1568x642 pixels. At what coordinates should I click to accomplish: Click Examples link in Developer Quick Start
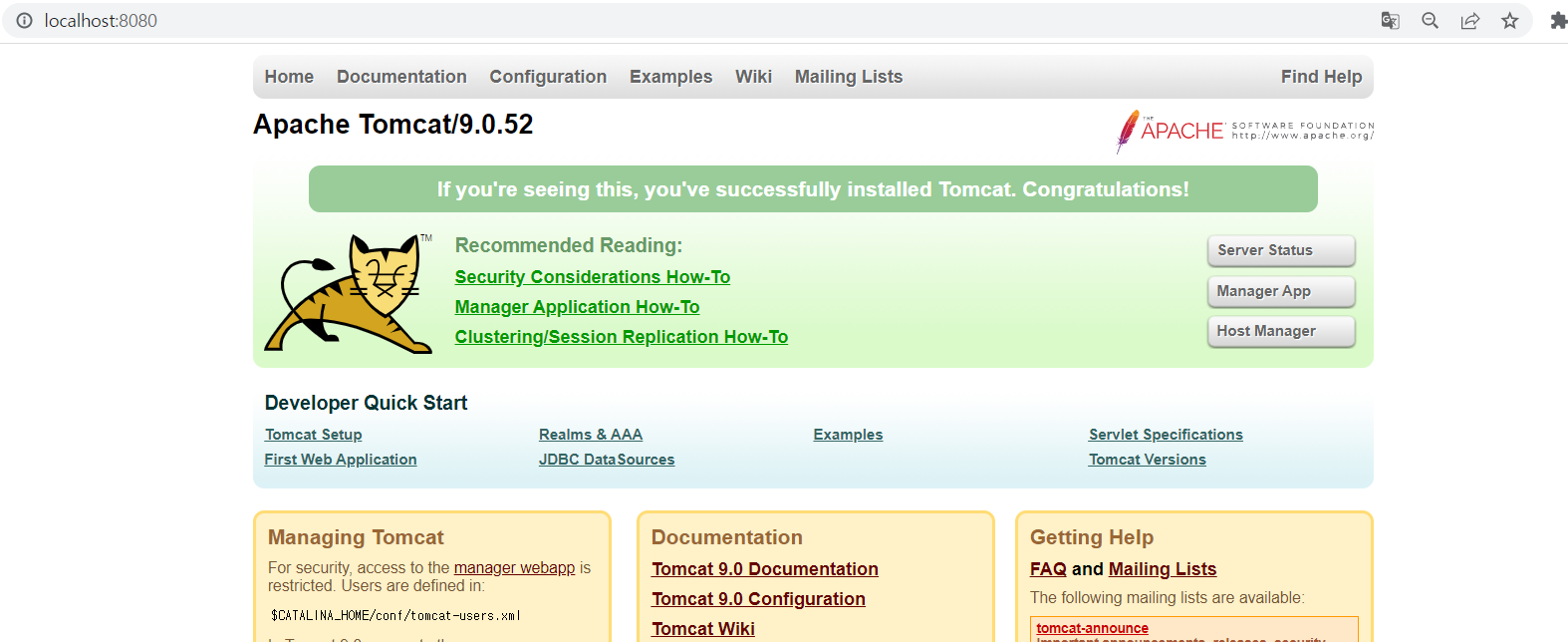click(848, 435)
